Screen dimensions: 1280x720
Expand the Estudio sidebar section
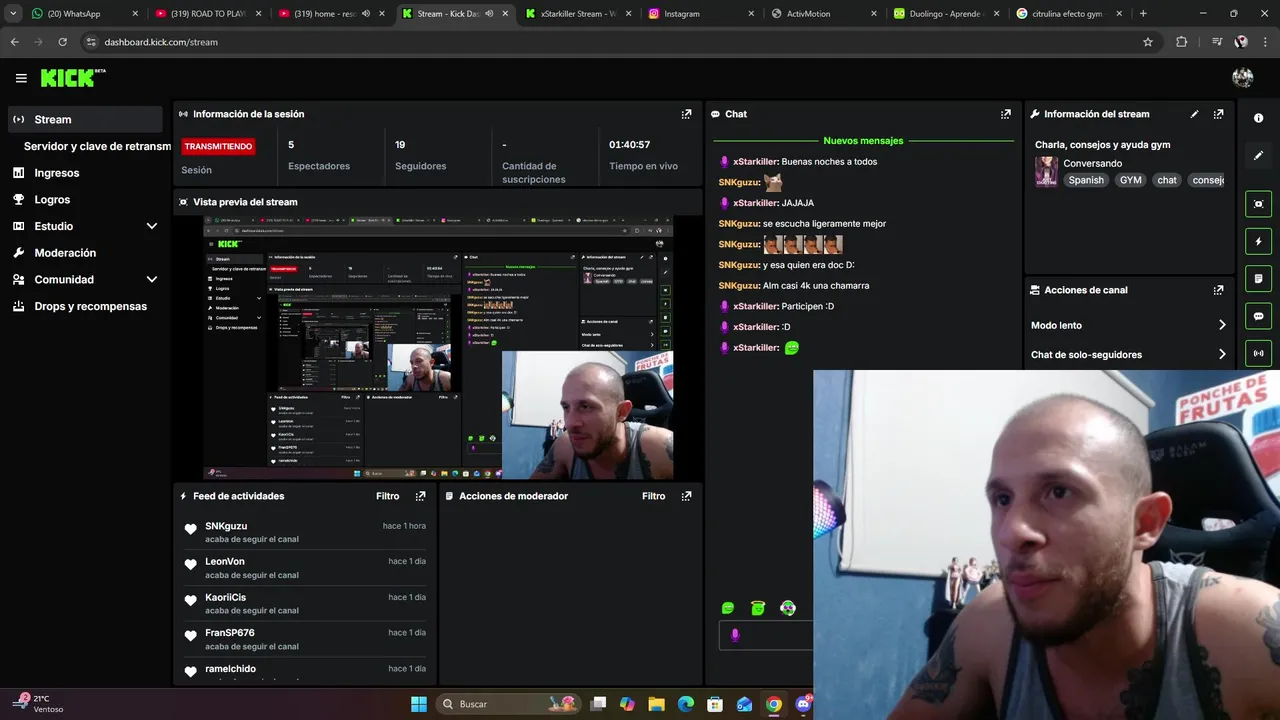[x=151, y=226]
